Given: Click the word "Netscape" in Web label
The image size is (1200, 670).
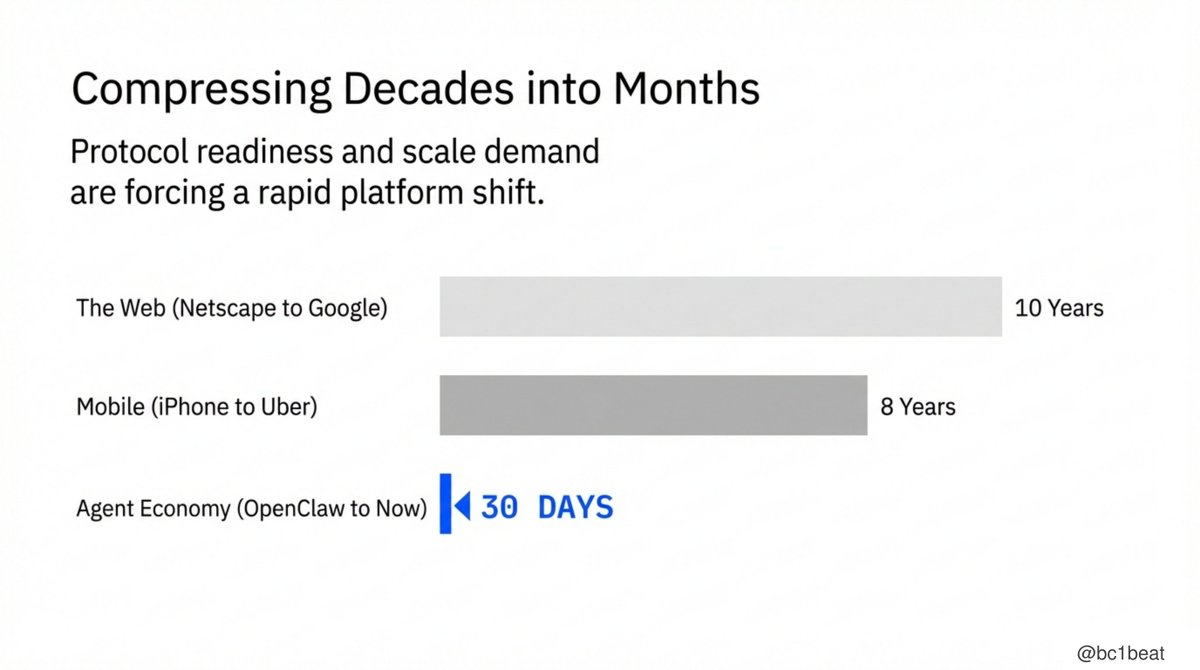Looking at the screenshot, I should tap(216, 308).
